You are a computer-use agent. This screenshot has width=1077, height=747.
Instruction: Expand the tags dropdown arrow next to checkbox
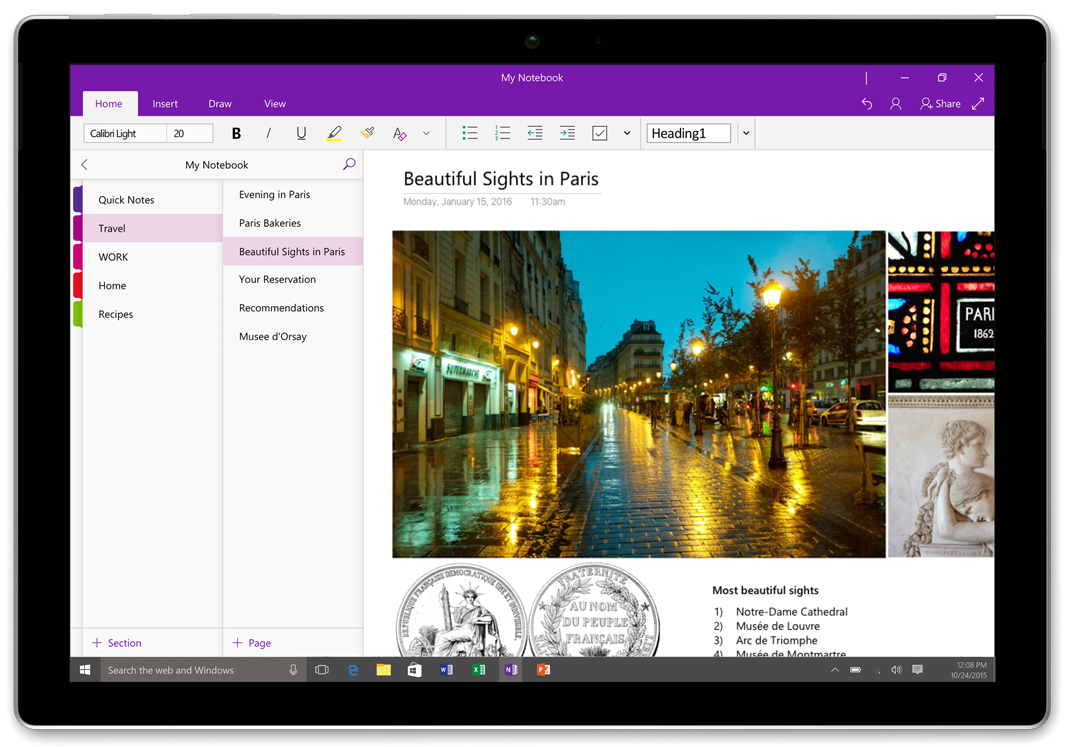(627, 133)
